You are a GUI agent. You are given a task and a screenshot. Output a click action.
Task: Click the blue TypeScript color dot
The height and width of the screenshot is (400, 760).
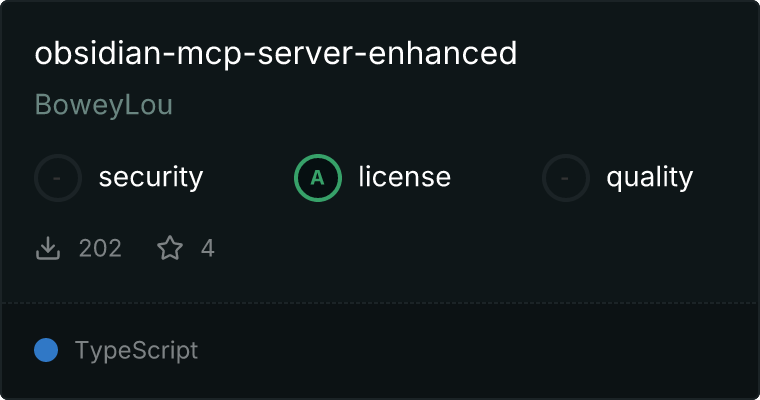46,350
